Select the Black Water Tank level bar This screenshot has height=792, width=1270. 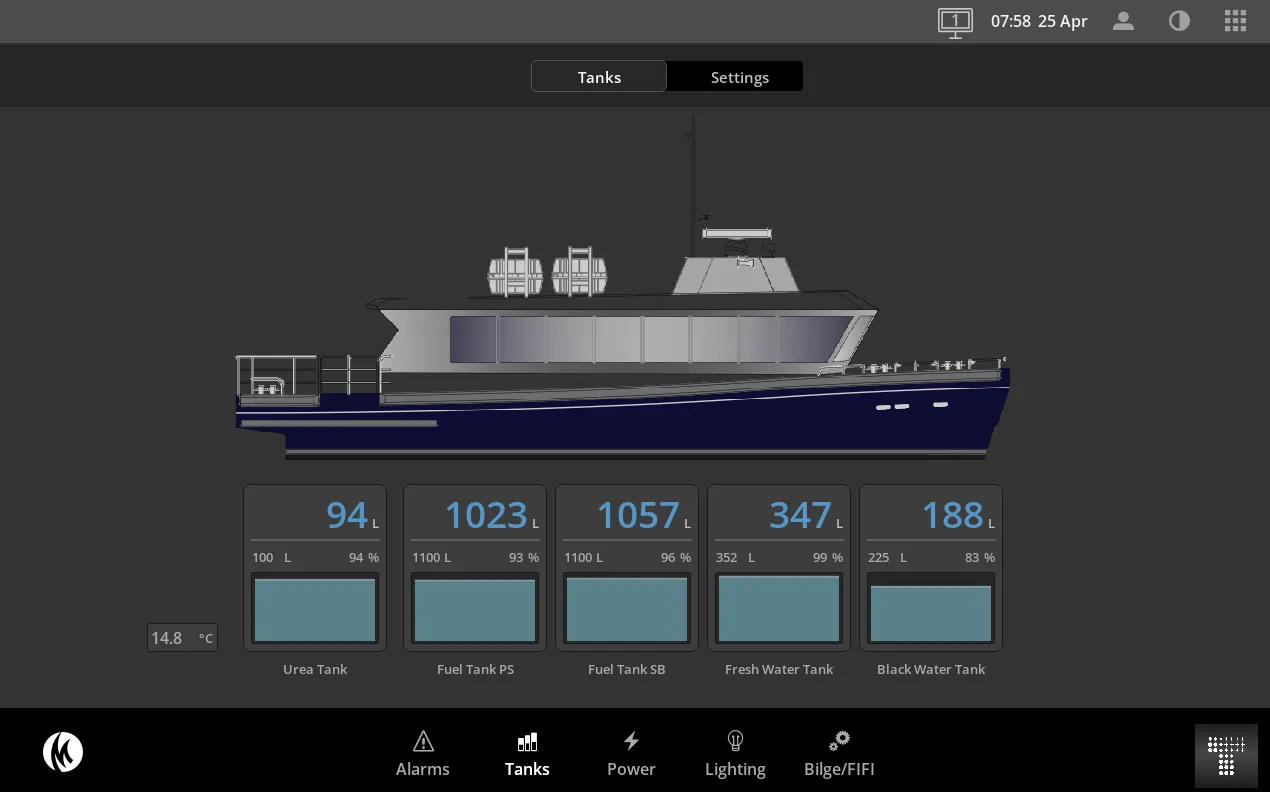[x=931, y=608]
